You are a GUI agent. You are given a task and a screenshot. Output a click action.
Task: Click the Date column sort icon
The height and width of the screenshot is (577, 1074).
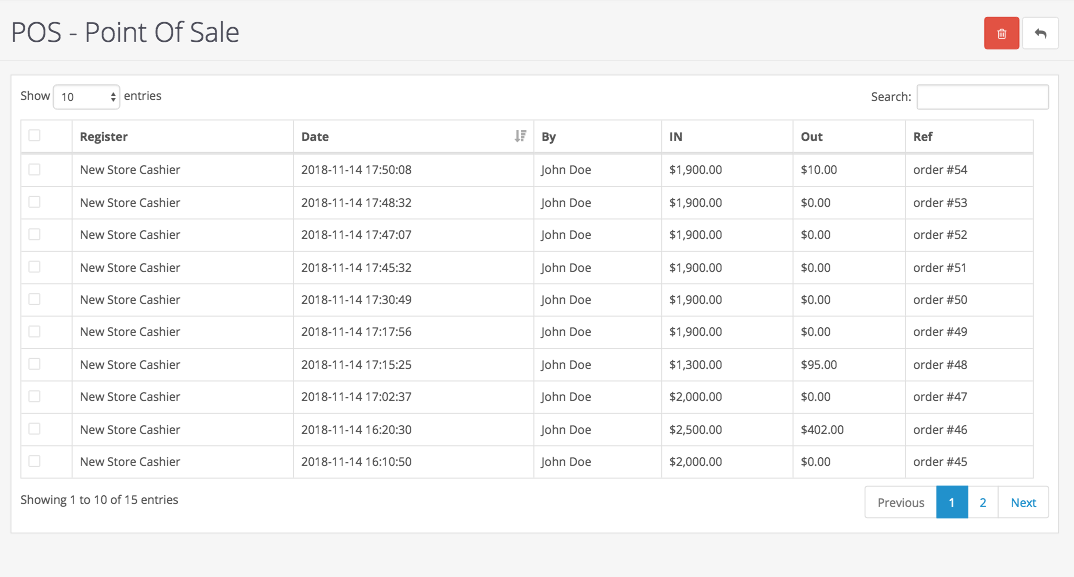coord(520,136)
